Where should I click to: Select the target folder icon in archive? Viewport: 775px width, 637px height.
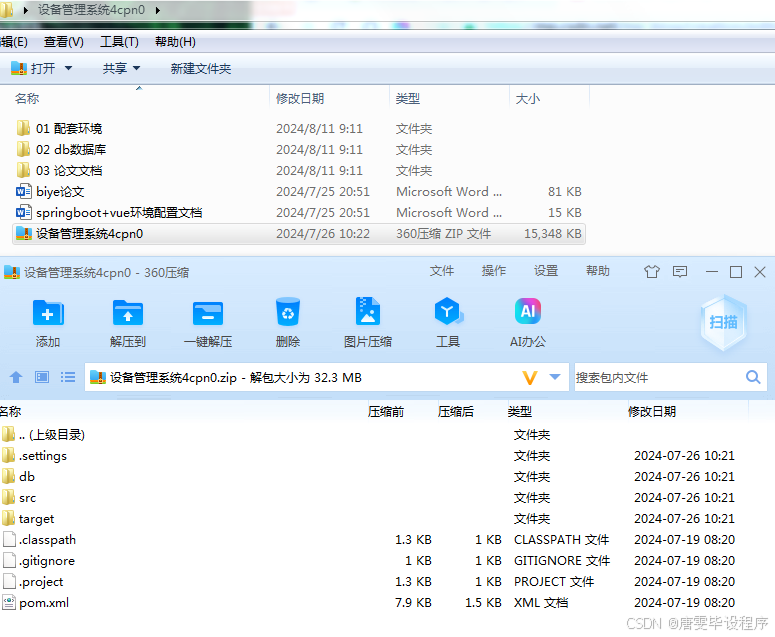click(8, 518)
